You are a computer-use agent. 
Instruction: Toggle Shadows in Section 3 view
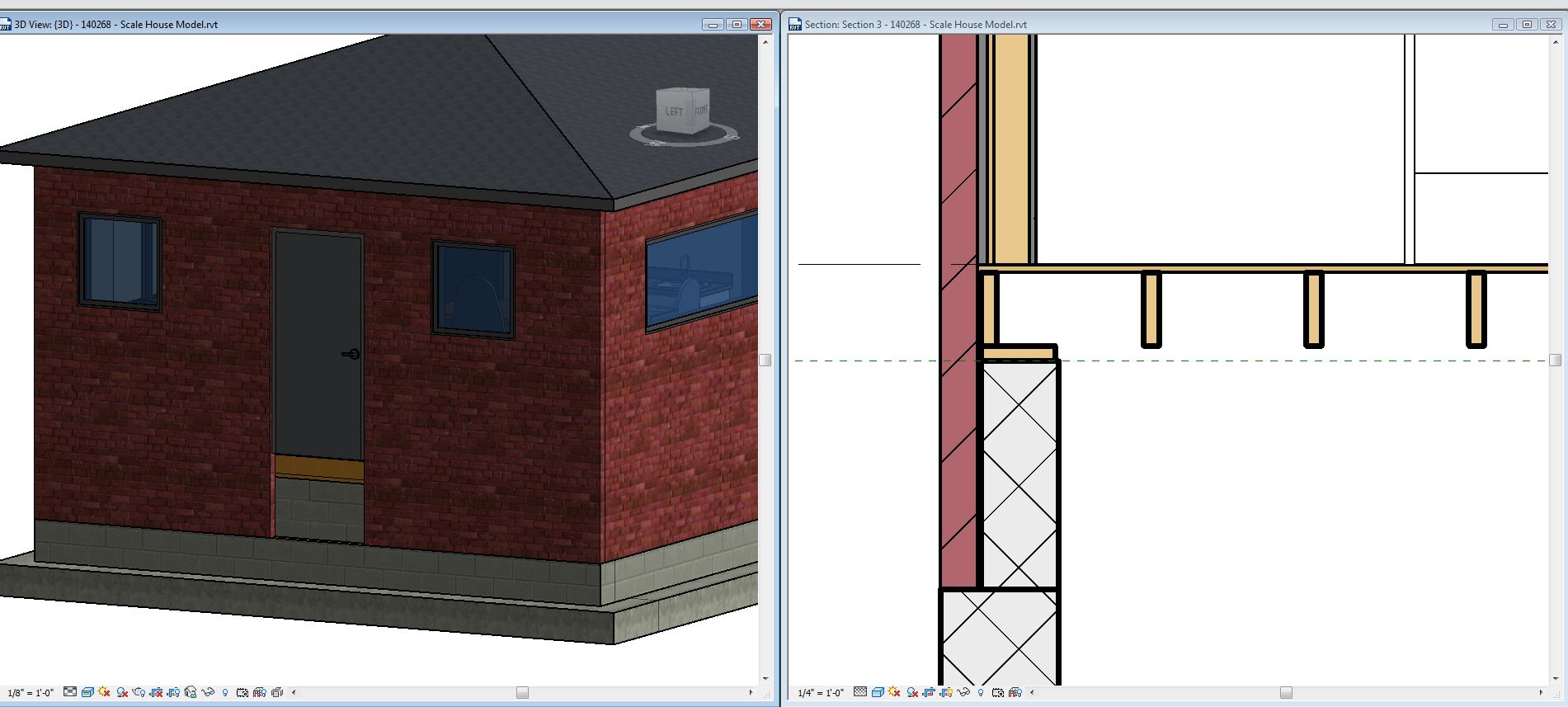point(912,692)
